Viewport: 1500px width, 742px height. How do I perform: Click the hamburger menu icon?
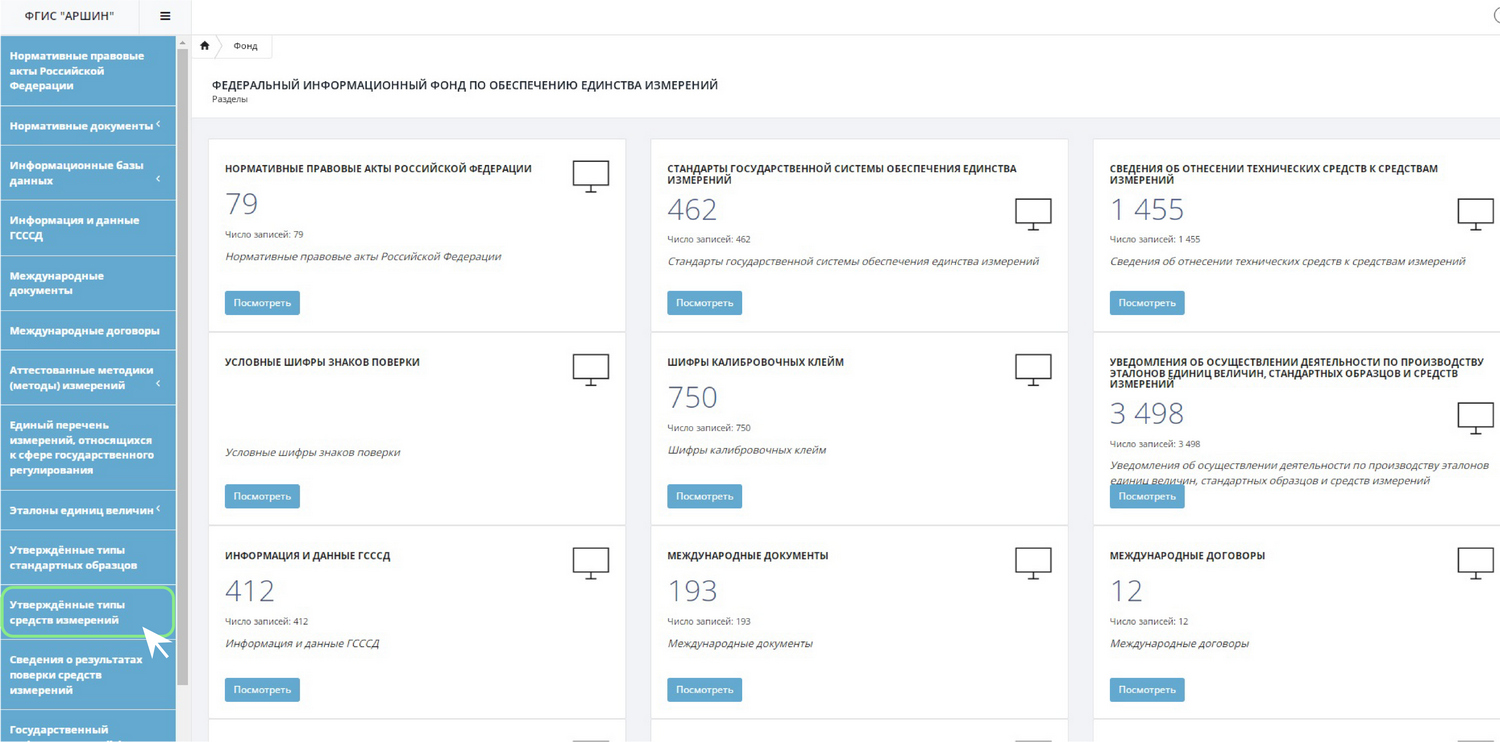pos(165,16)
